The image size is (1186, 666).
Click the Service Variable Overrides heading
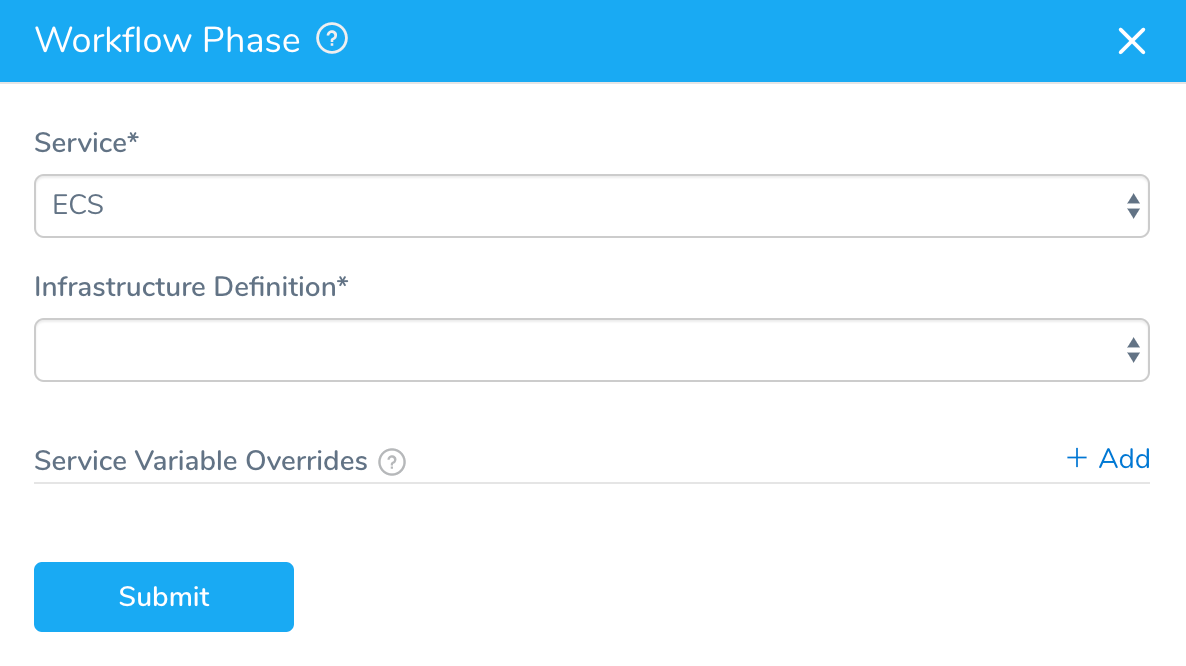coord(200,460)
